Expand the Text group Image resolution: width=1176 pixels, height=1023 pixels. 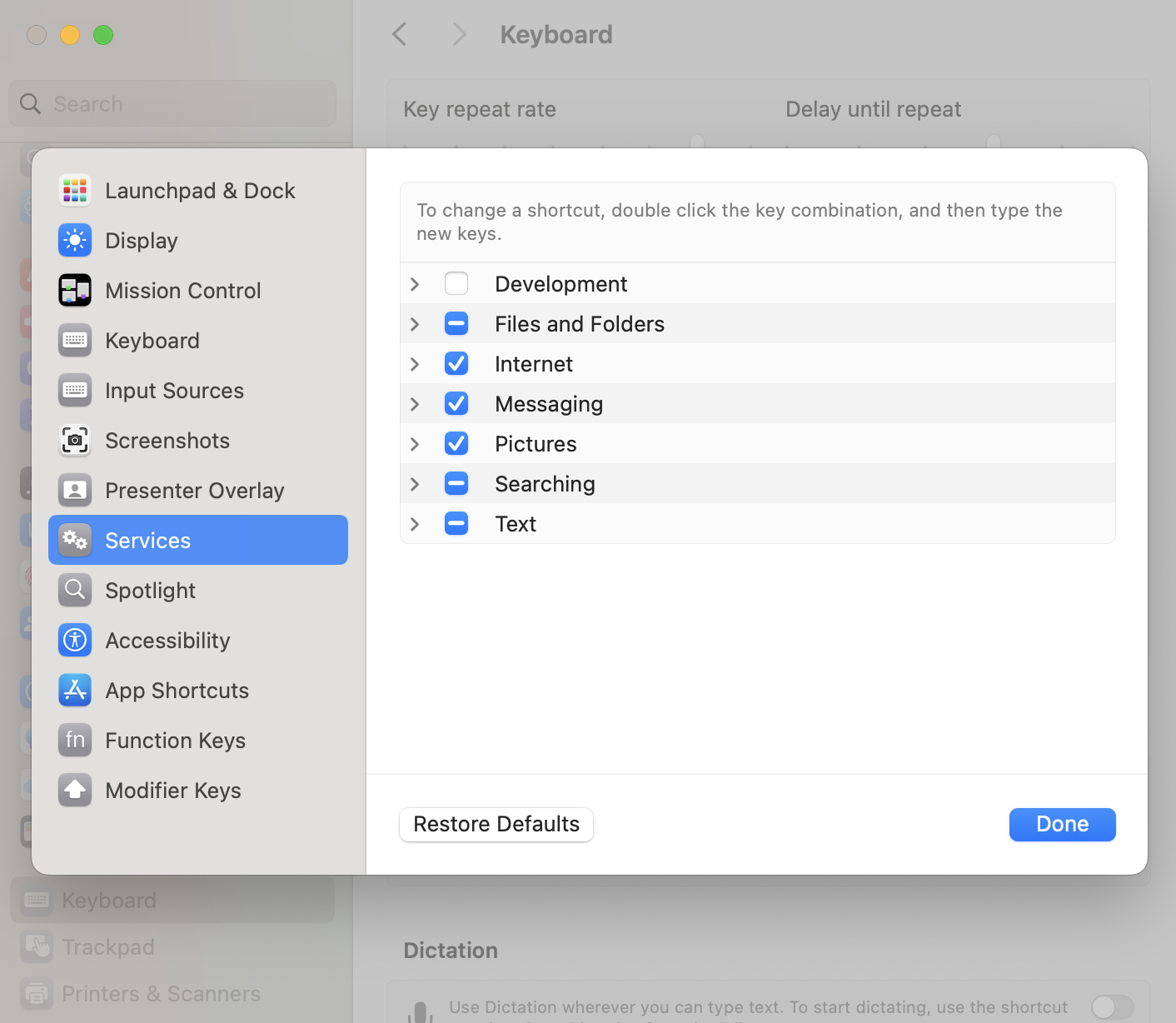coord(415,524)
